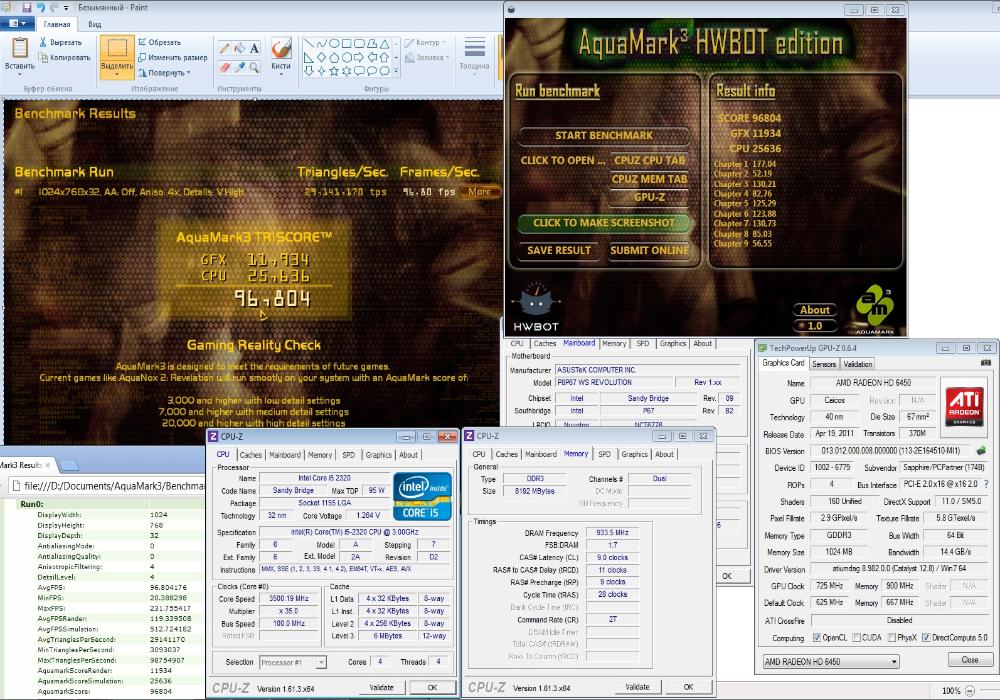Screen dimensions: 1000x700
Task: Click the browser address bar with file:///D:/Documents
Action: point(106,486)
